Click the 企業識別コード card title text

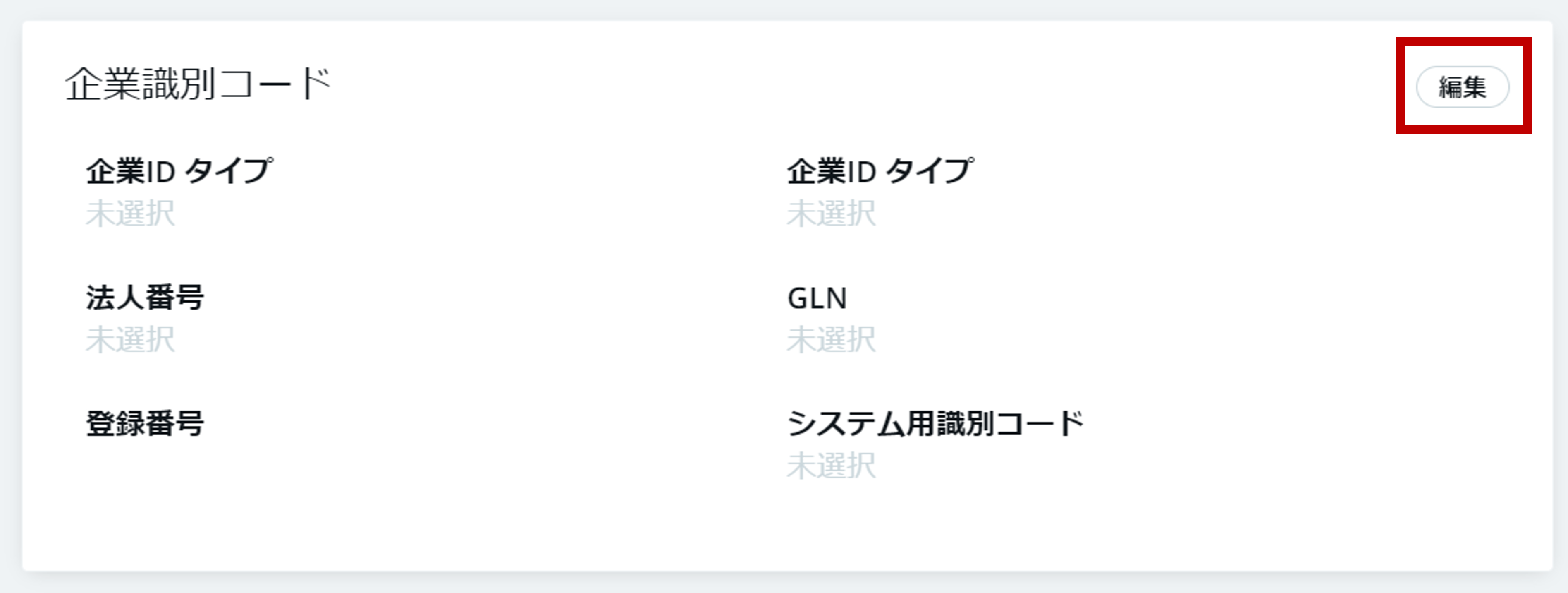pos(198,84)
